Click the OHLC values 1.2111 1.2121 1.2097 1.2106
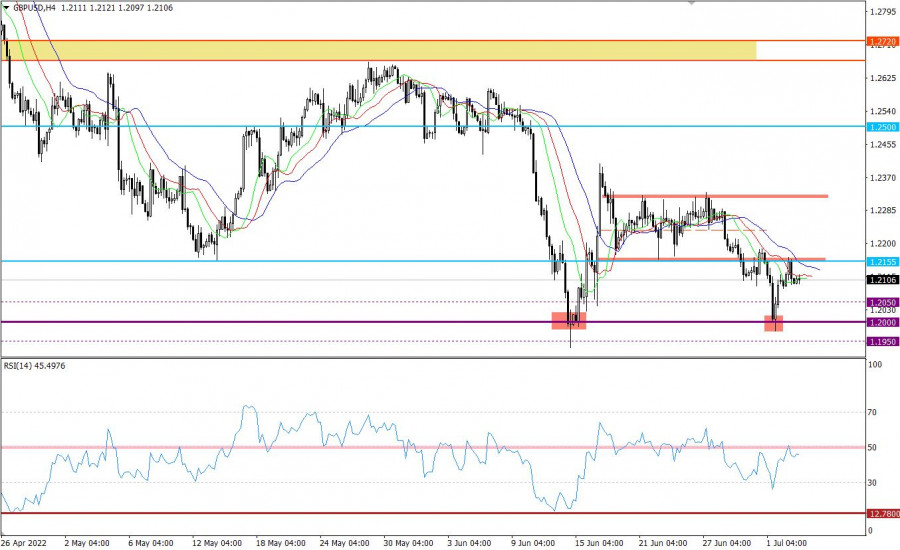 click(x=117, y=8)
